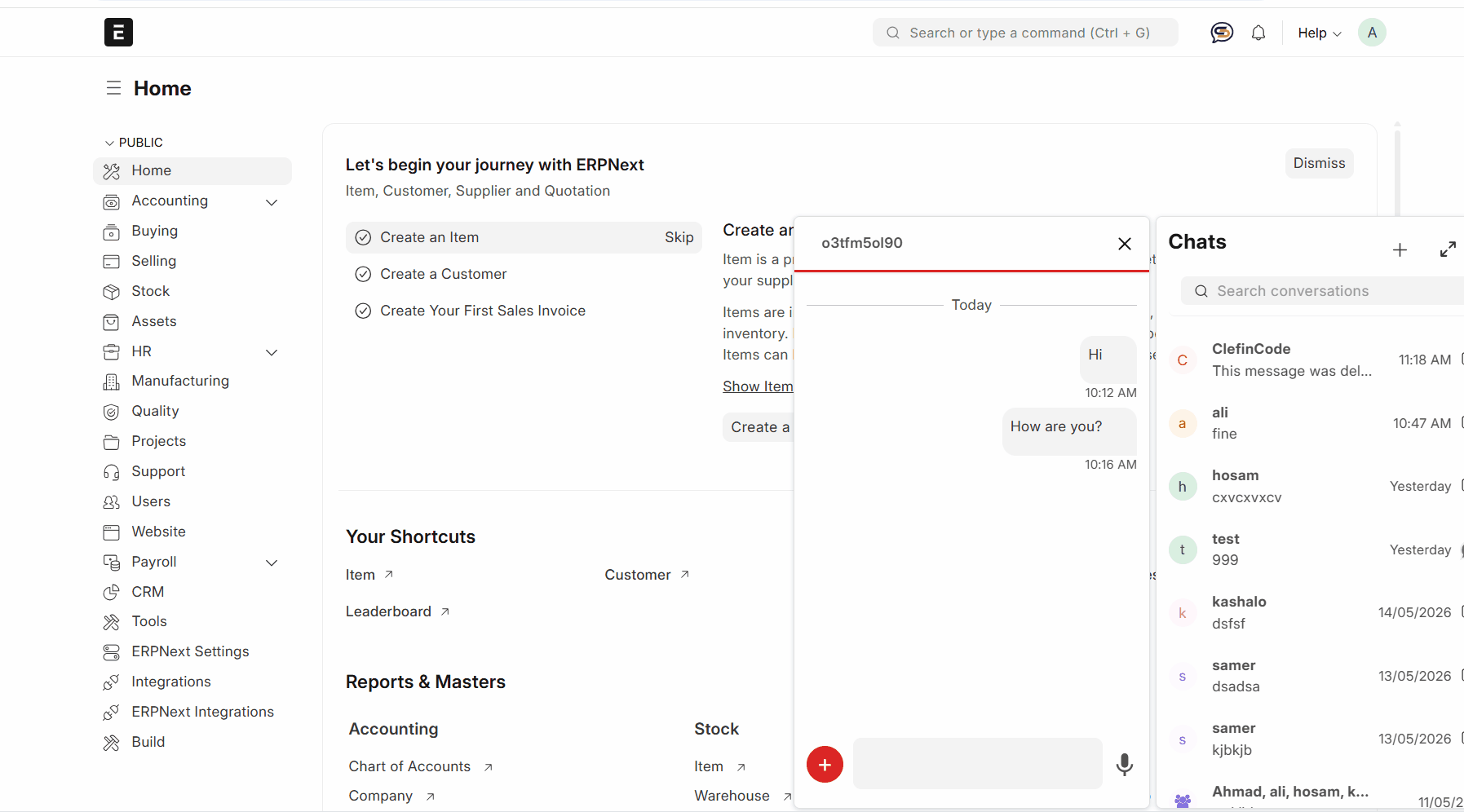
Task: Click the Manufacturing sidebar icon
Action: tap(112, 382)
